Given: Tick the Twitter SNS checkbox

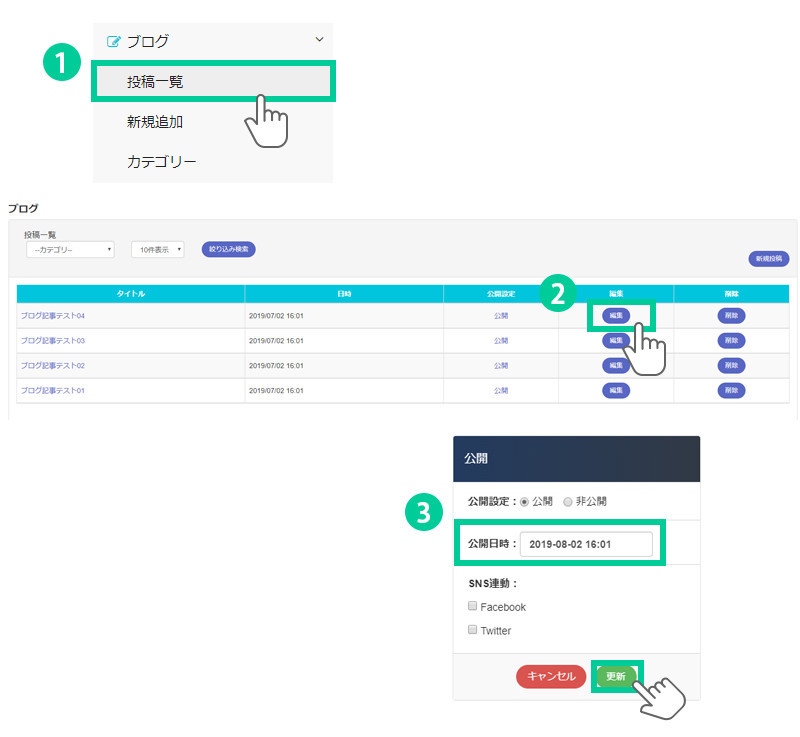Looking at the screenshot, I should click(x=472, y=630).
